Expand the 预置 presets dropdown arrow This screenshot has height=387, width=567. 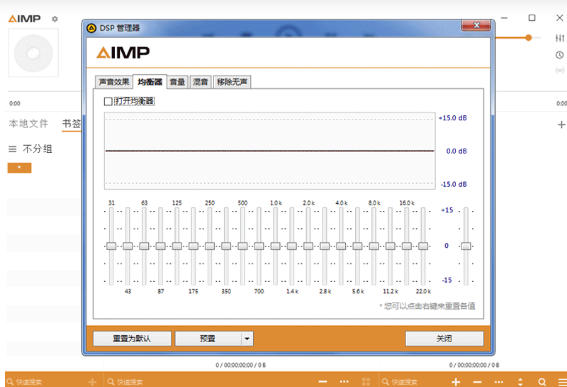click(x=247, y=339)
